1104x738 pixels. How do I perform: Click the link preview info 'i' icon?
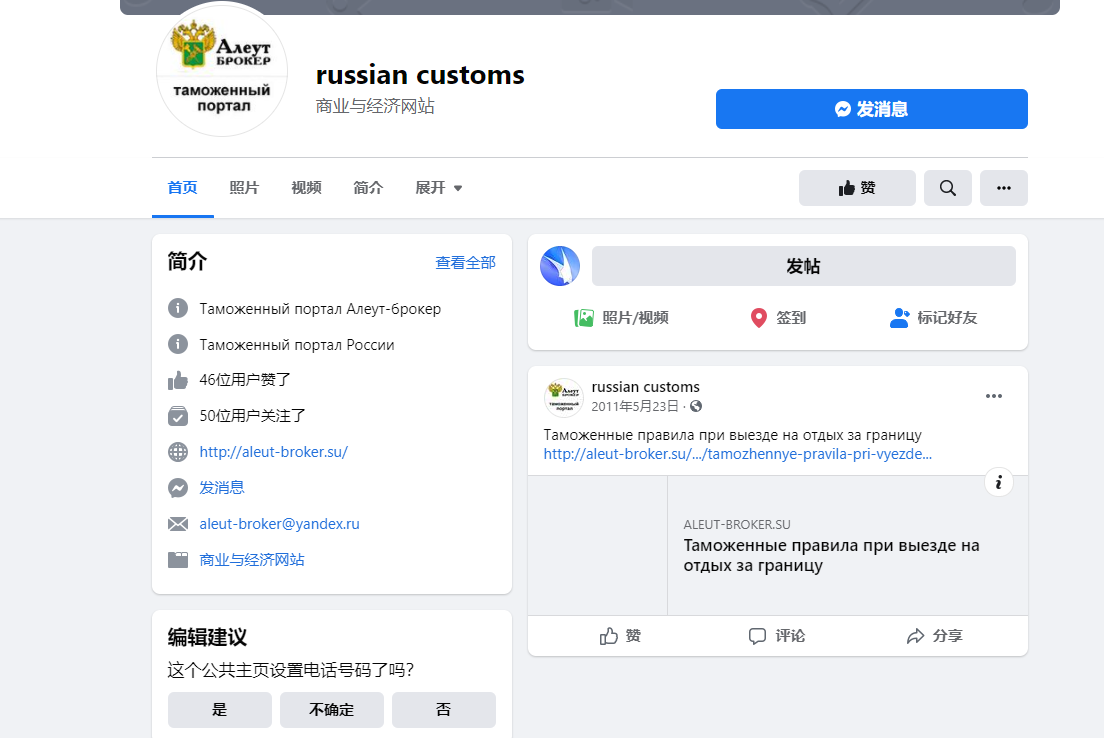[x=998, y=482]
